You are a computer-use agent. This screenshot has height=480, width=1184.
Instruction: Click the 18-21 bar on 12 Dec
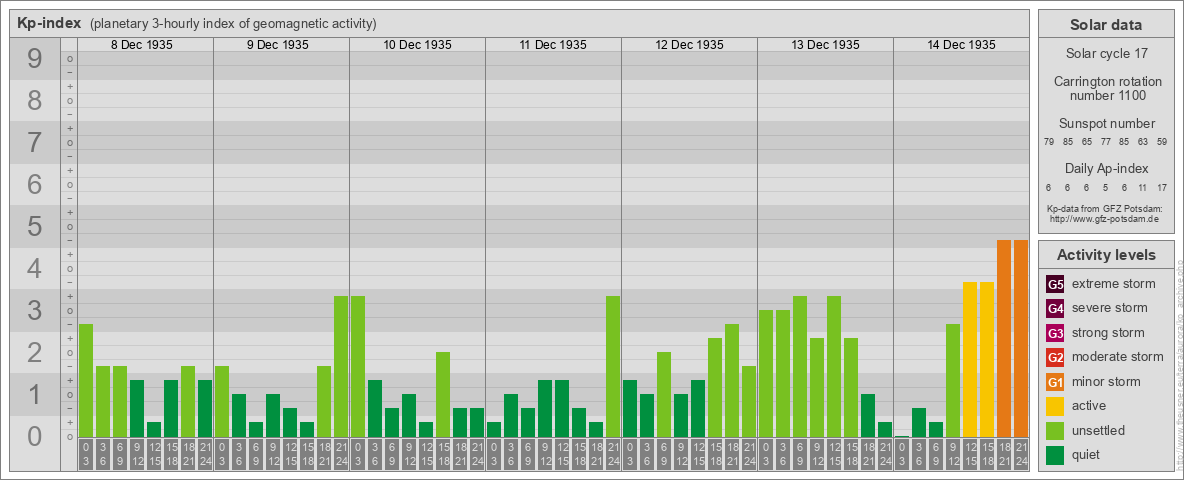pos(732,380)
